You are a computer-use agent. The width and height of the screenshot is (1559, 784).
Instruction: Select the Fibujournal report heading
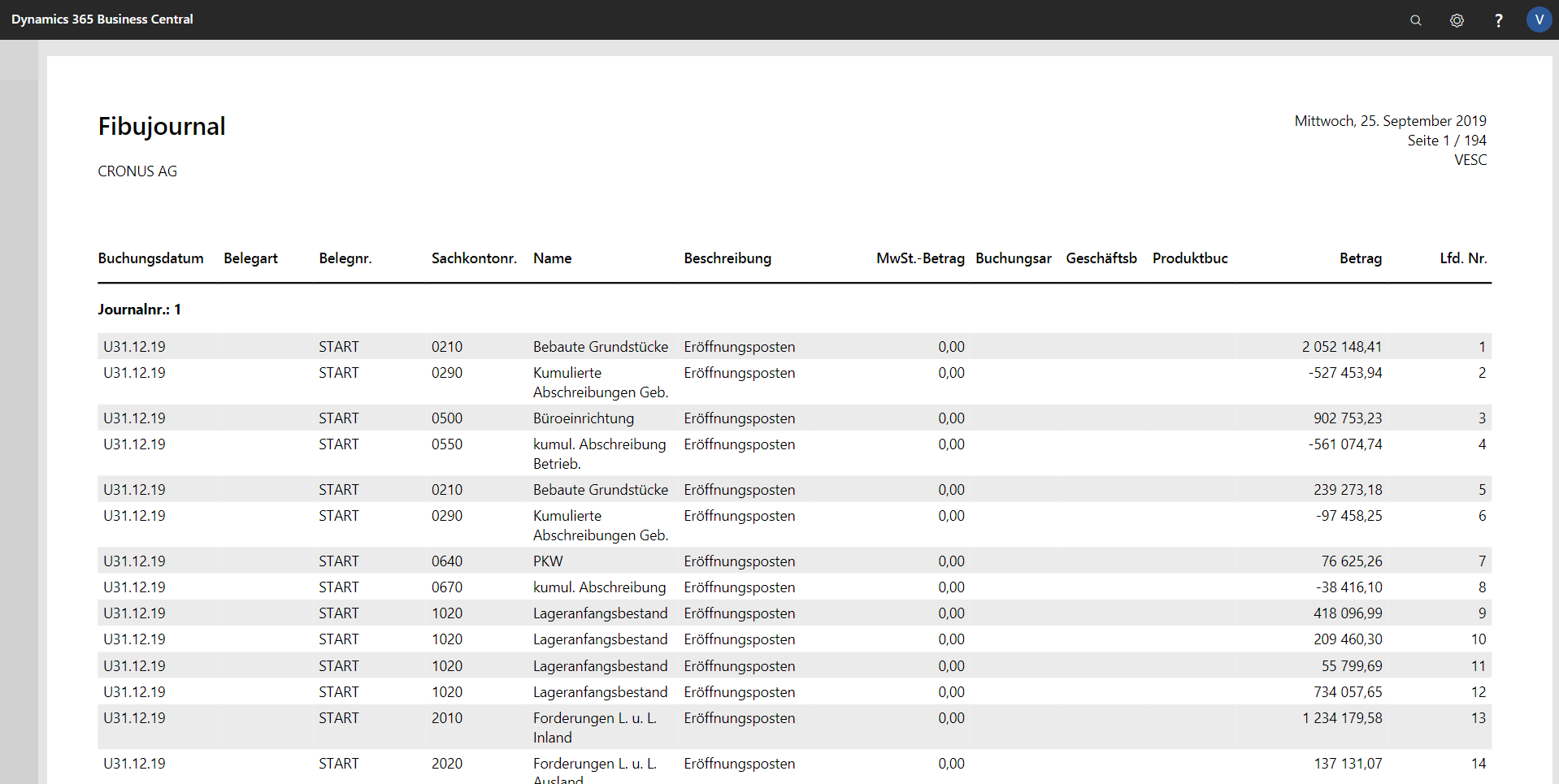pyautogui.click(x=162, y=126)
